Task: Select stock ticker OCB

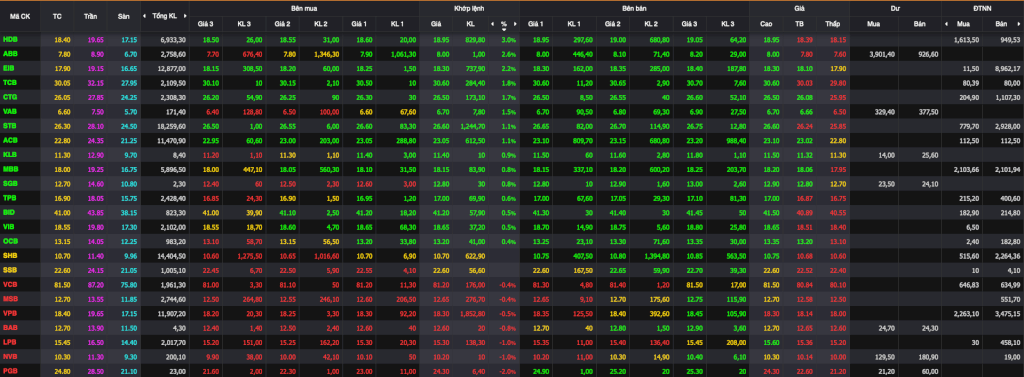Action: pos(10,240)
